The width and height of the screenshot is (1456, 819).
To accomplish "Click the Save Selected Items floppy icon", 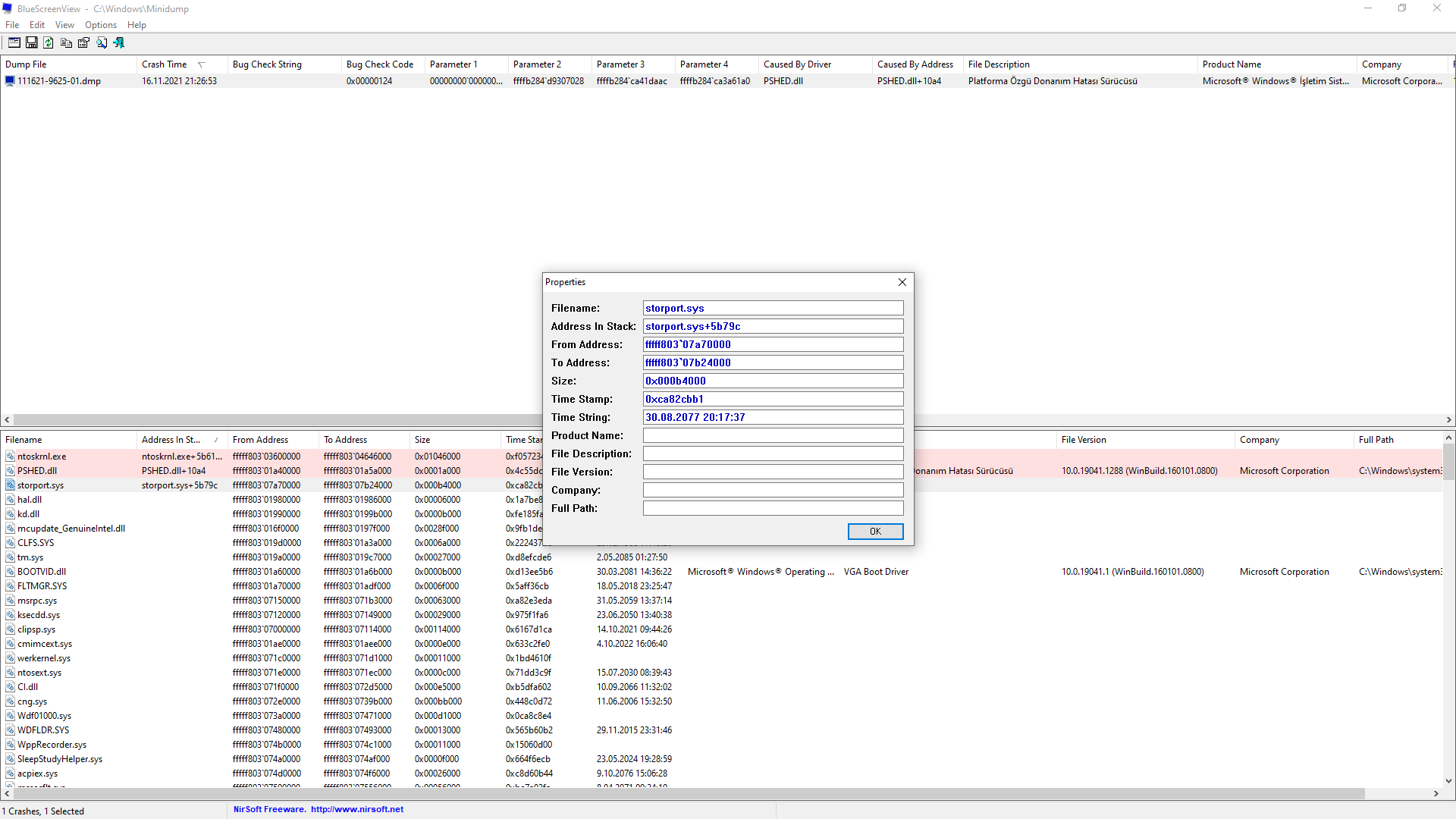I will pyautogui.click(x=31, y=43).
